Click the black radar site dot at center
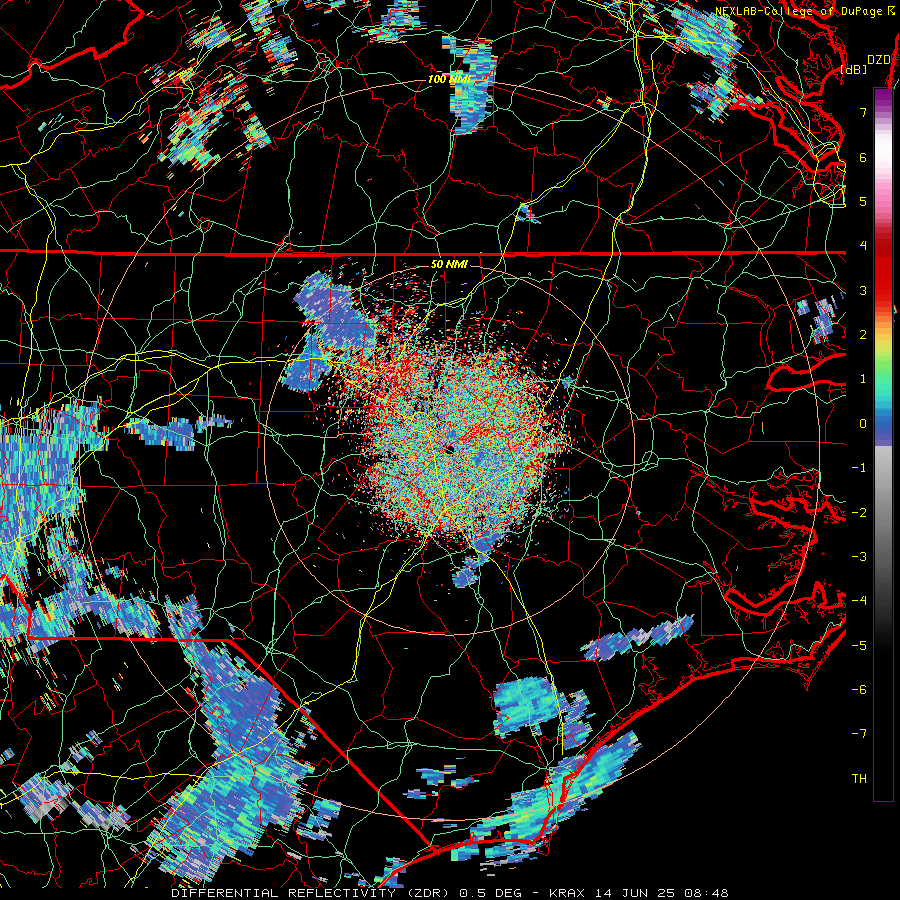Viewport: 900px width, 900px height. (x=450, y=449)
